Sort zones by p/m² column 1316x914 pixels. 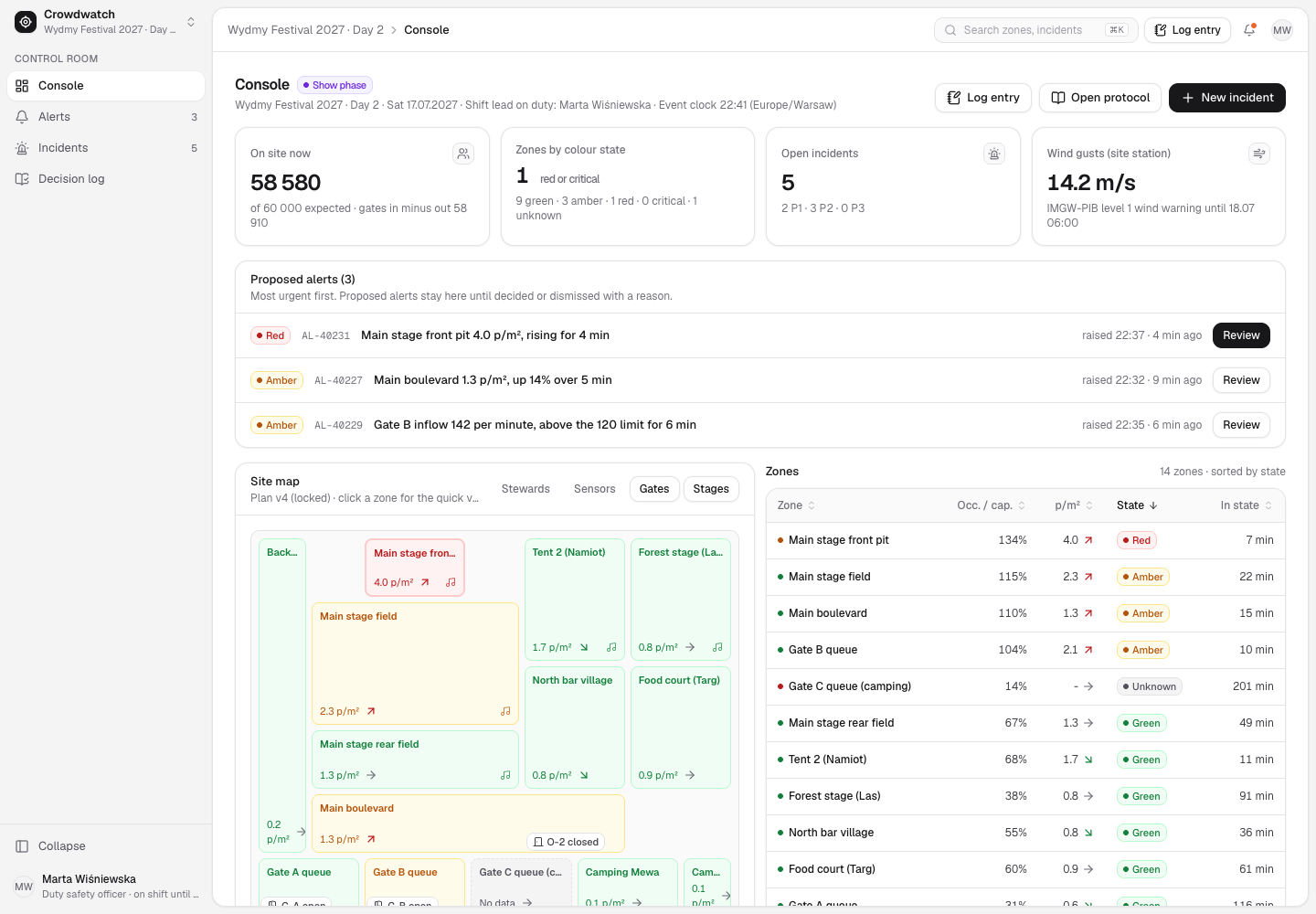[x=1074, y=505]
